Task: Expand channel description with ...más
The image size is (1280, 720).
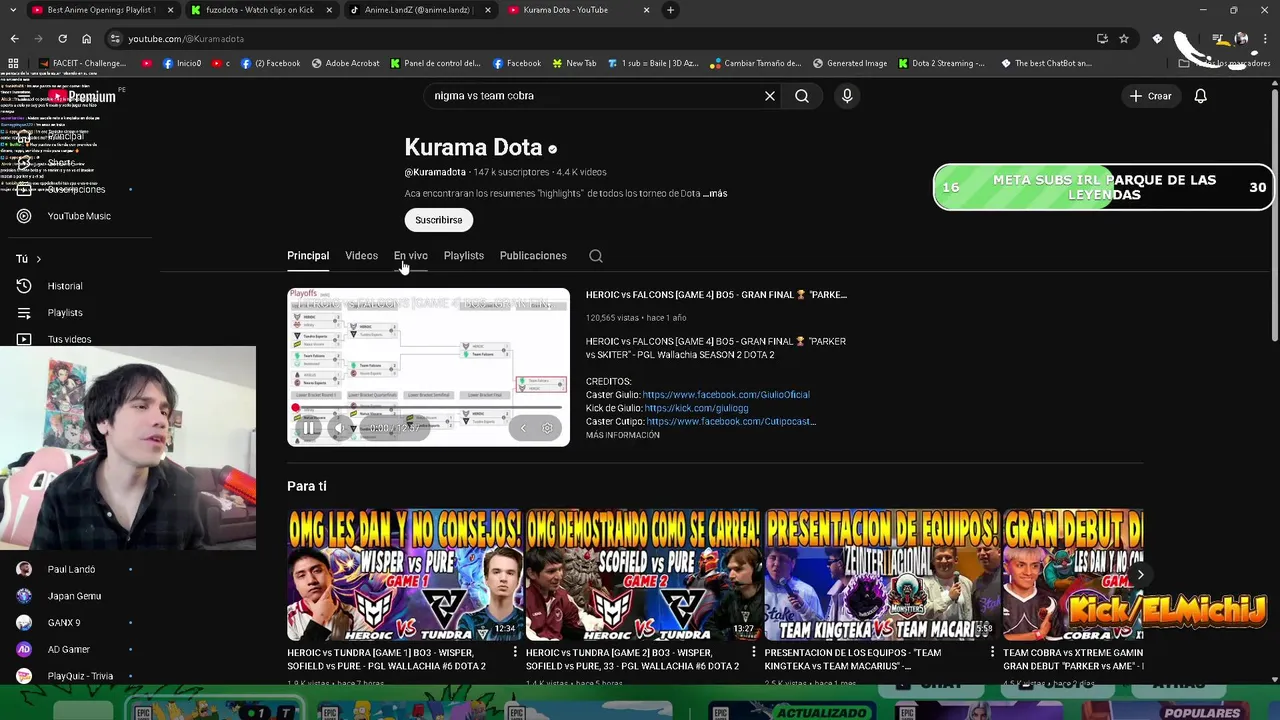Action: [x=715, y=193]
